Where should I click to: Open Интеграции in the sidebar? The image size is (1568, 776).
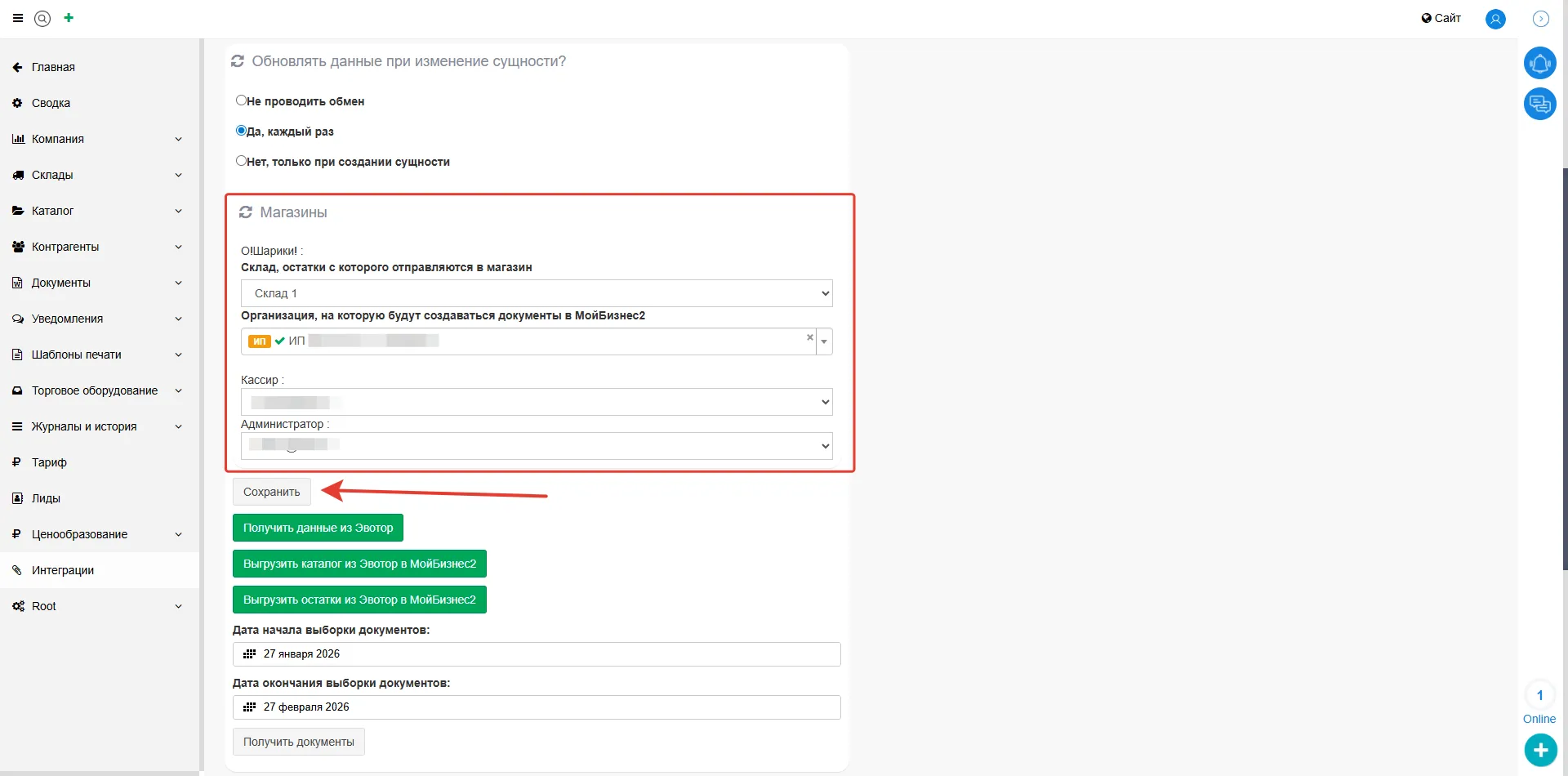[x=63, y=570]
